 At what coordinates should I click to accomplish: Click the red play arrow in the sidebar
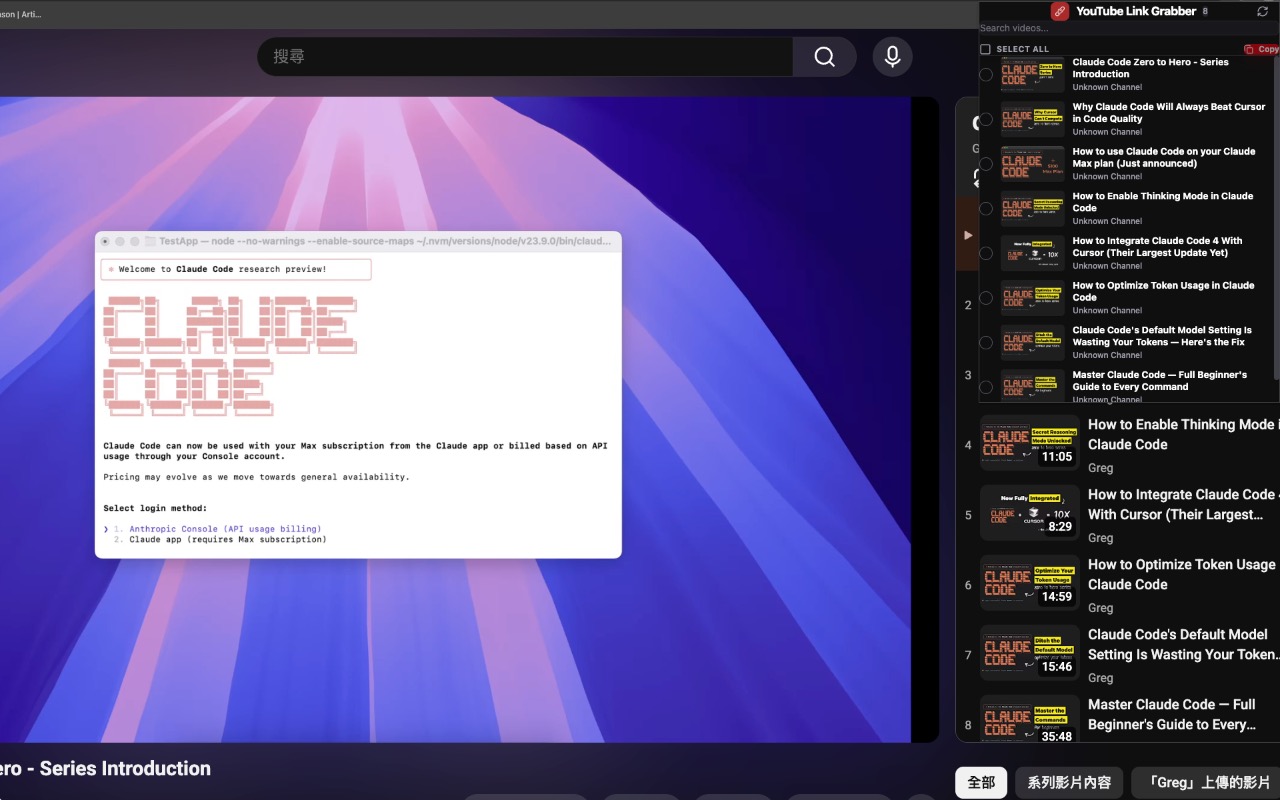click(967, 234)
